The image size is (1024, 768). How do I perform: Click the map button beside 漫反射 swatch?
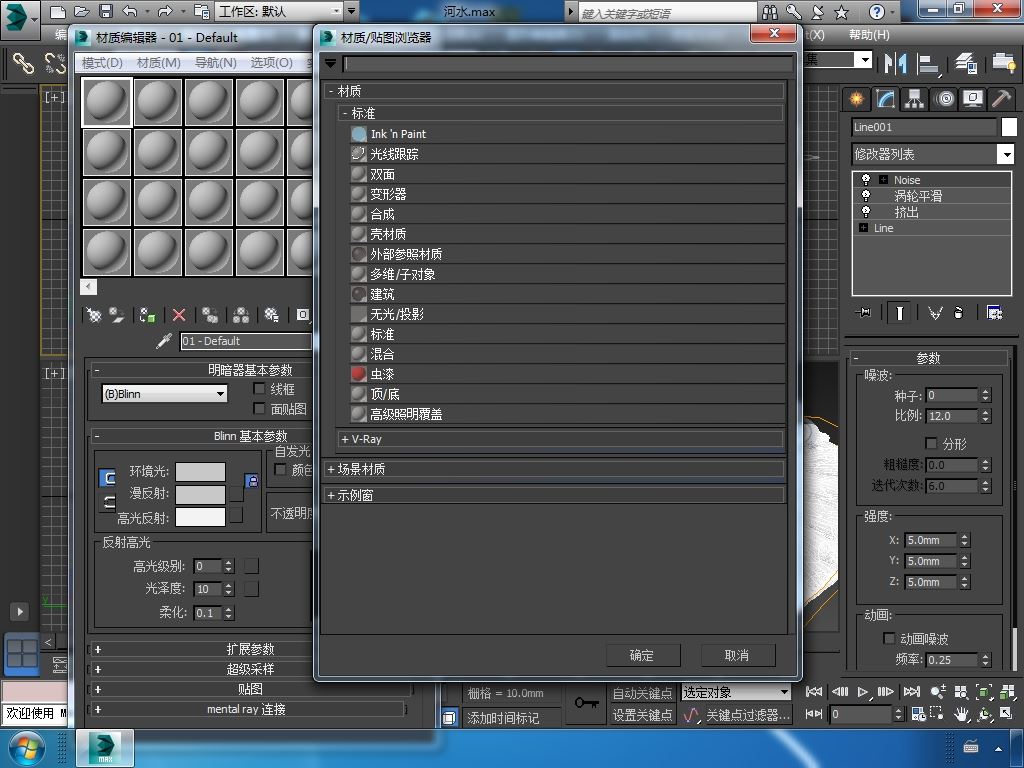pos(236,494)
